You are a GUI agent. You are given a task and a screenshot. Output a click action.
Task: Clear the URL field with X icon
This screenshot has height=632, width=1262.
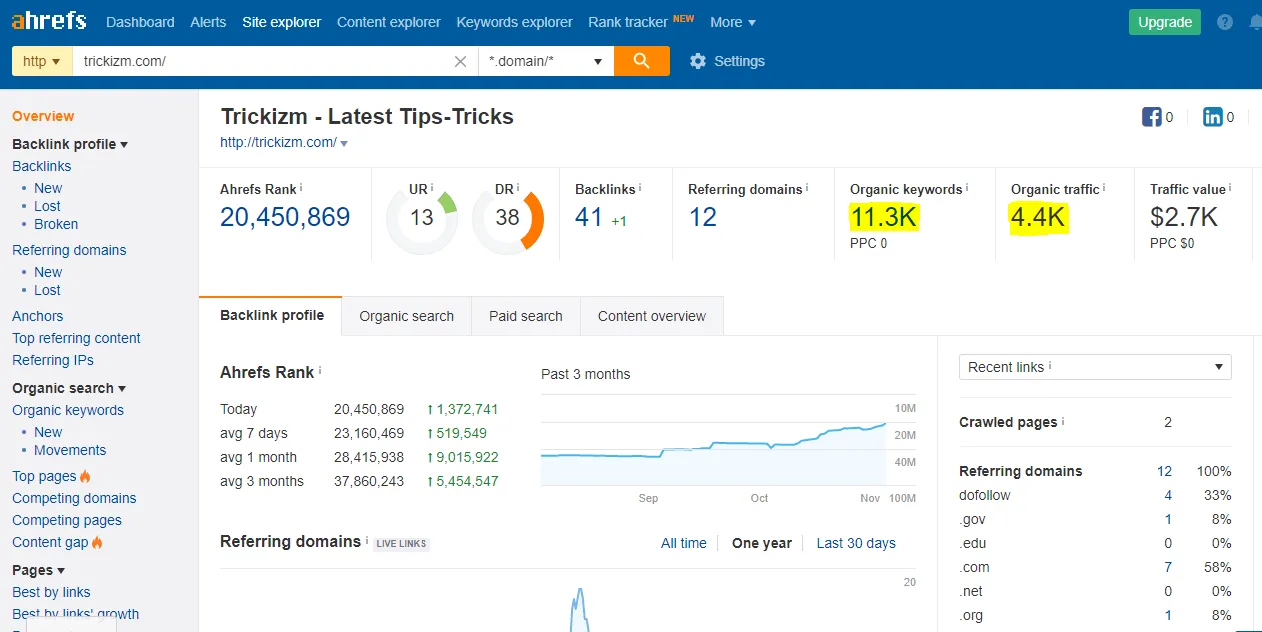pos(460,61)
